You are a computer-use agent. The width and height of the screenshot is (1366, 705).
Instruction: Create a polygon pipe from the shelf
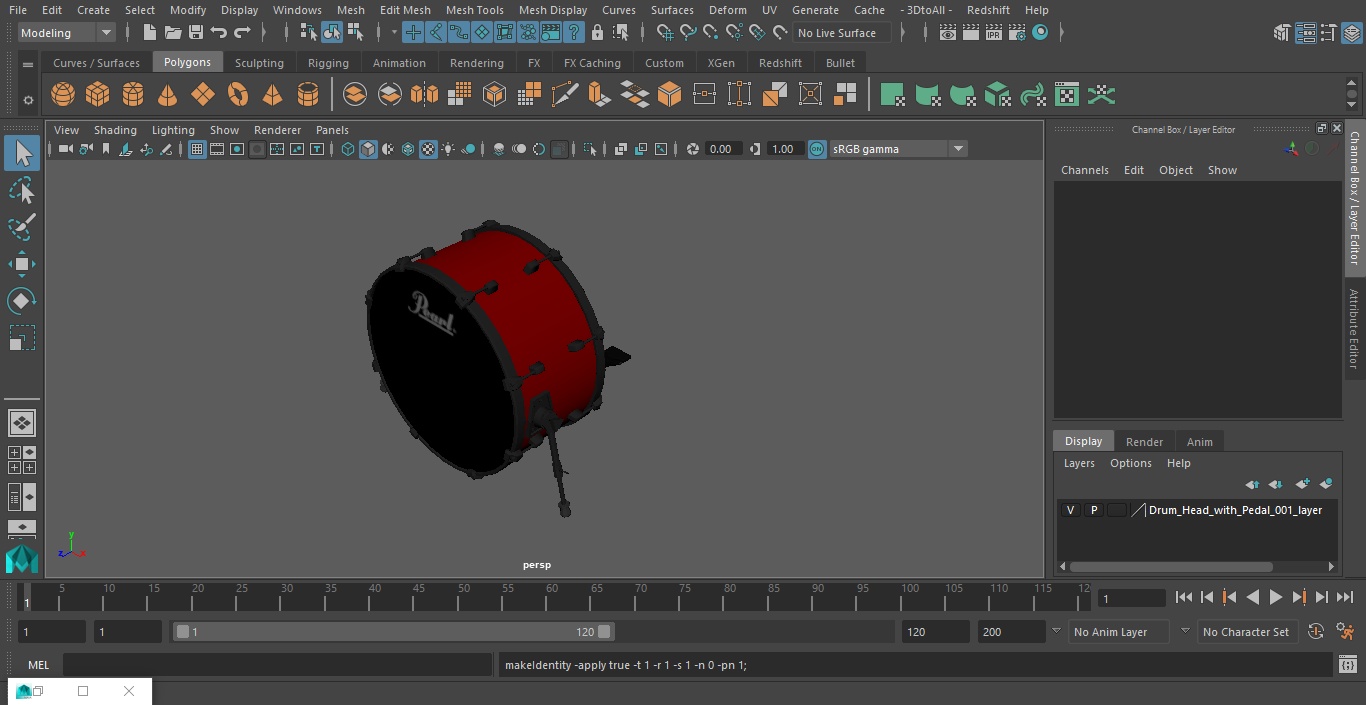(307, 95)
